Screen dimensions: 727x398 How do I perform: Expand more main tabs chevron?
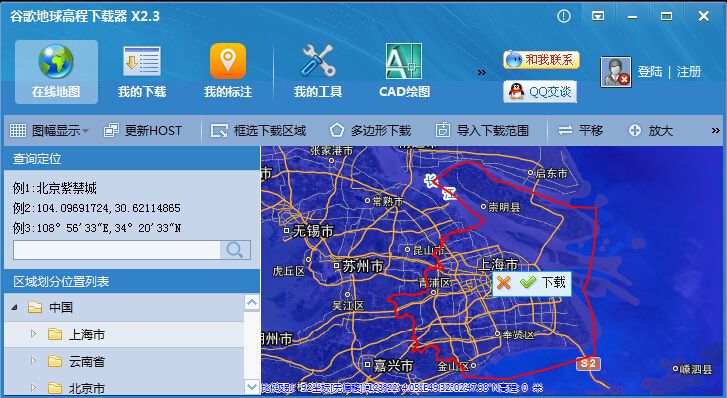click(x=482, y=72)
